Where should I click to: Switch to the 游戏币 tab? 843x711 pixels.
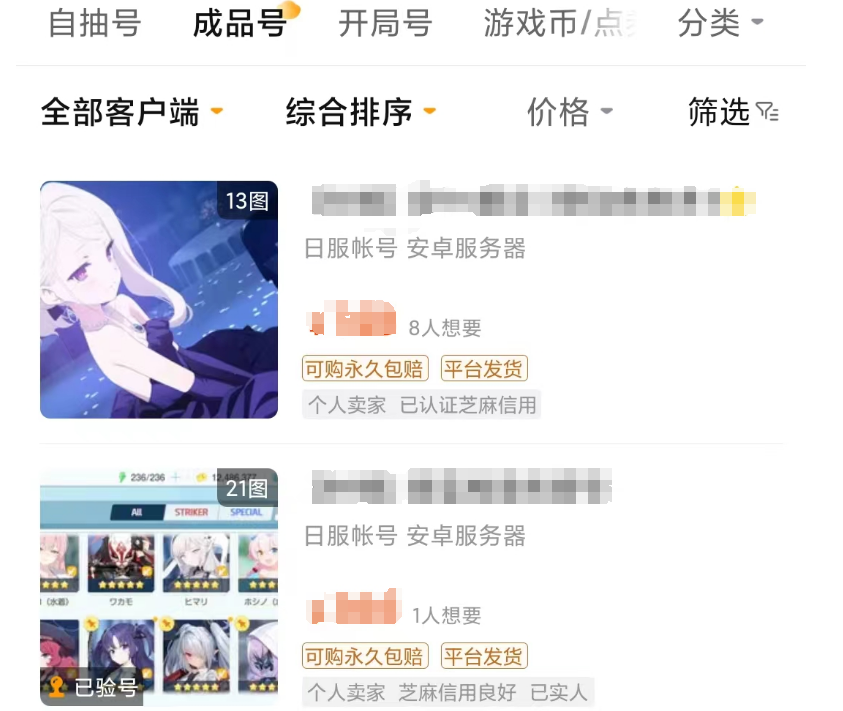(560, 23)
